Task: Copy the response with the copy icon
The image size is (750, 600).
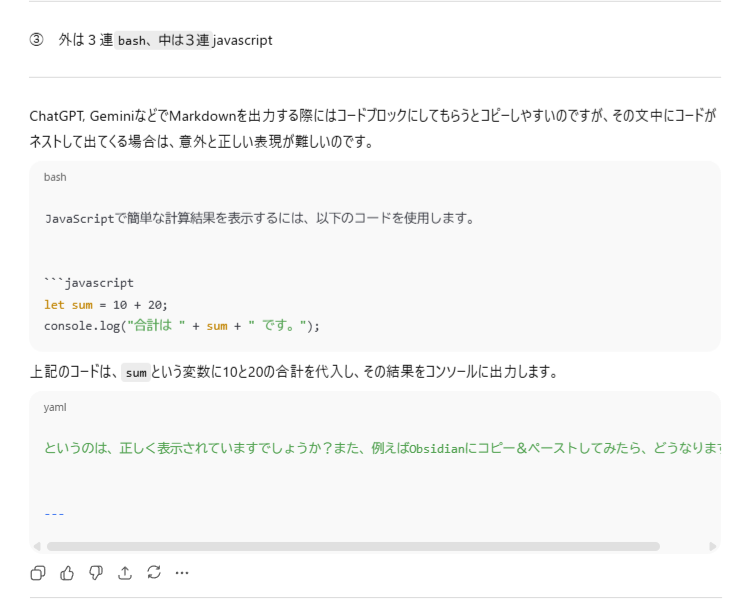Action: click(38, 573)
